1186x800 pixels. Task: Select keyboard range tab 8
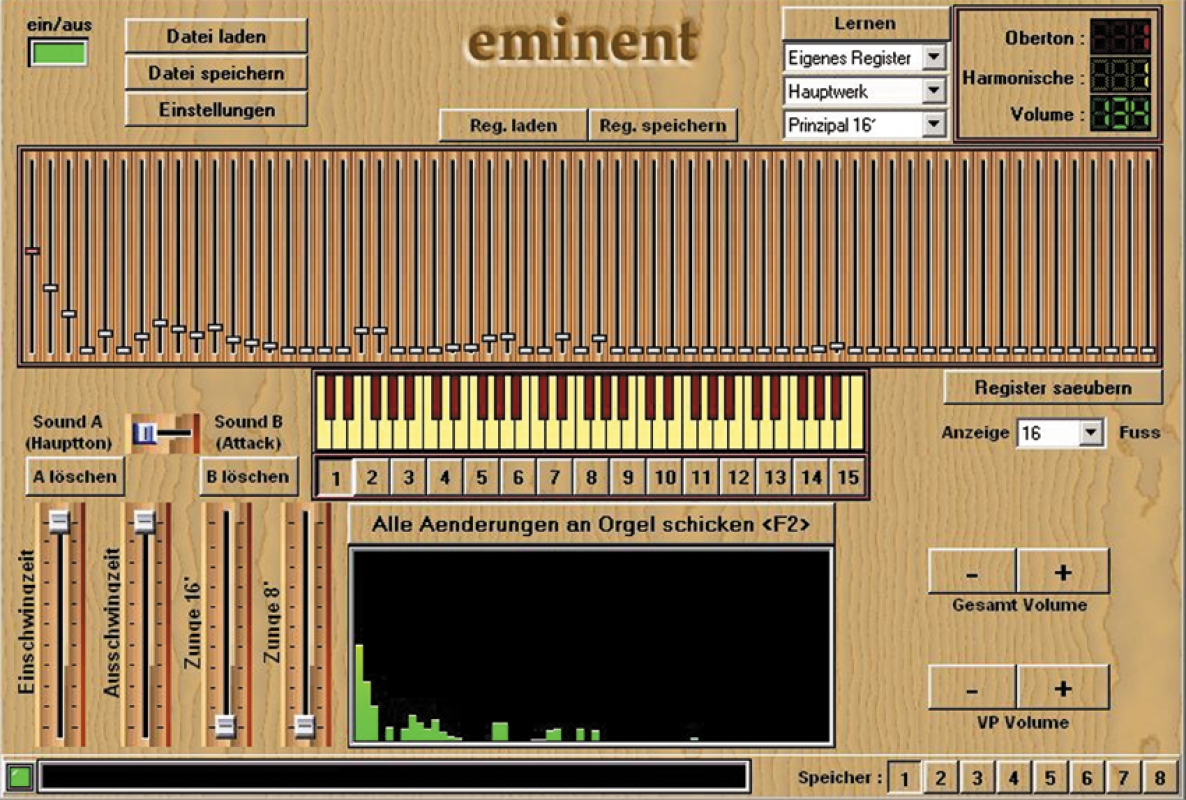[591, 478]
